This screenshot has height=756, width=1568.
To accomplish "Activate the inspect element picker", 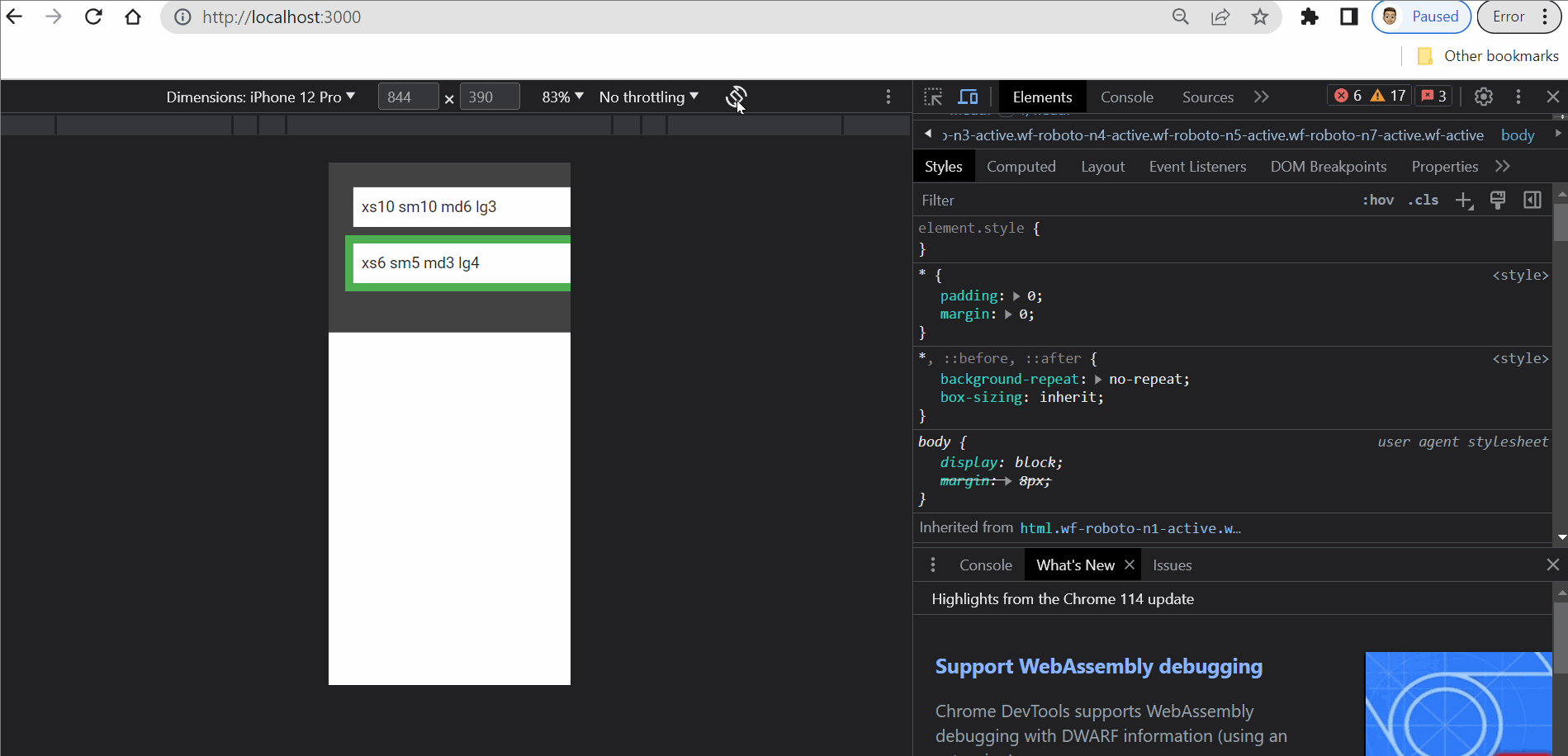I will coord(933,97).
